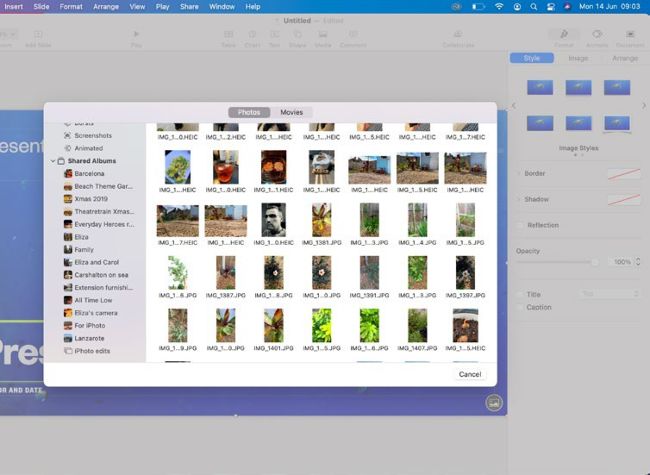Collapse the Shared Albums section

(53, 161)
